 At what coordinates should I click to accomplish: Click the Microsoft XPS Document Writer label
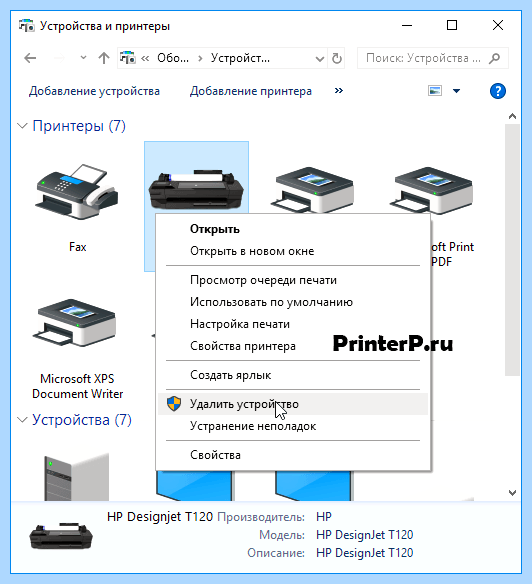pyautogui.click(x=77, y=386)
